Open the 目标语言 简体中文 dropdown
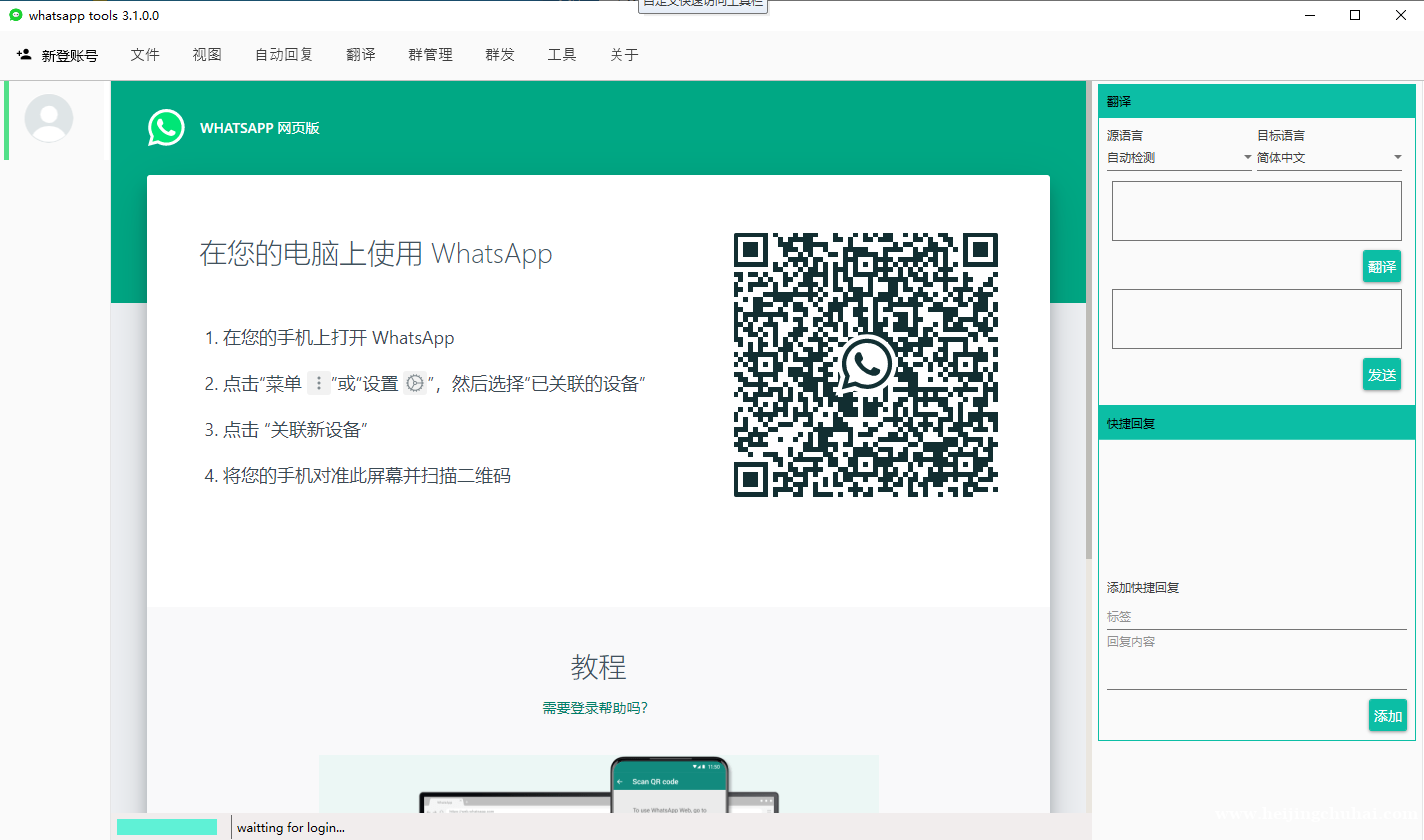 coord(1330,158)
